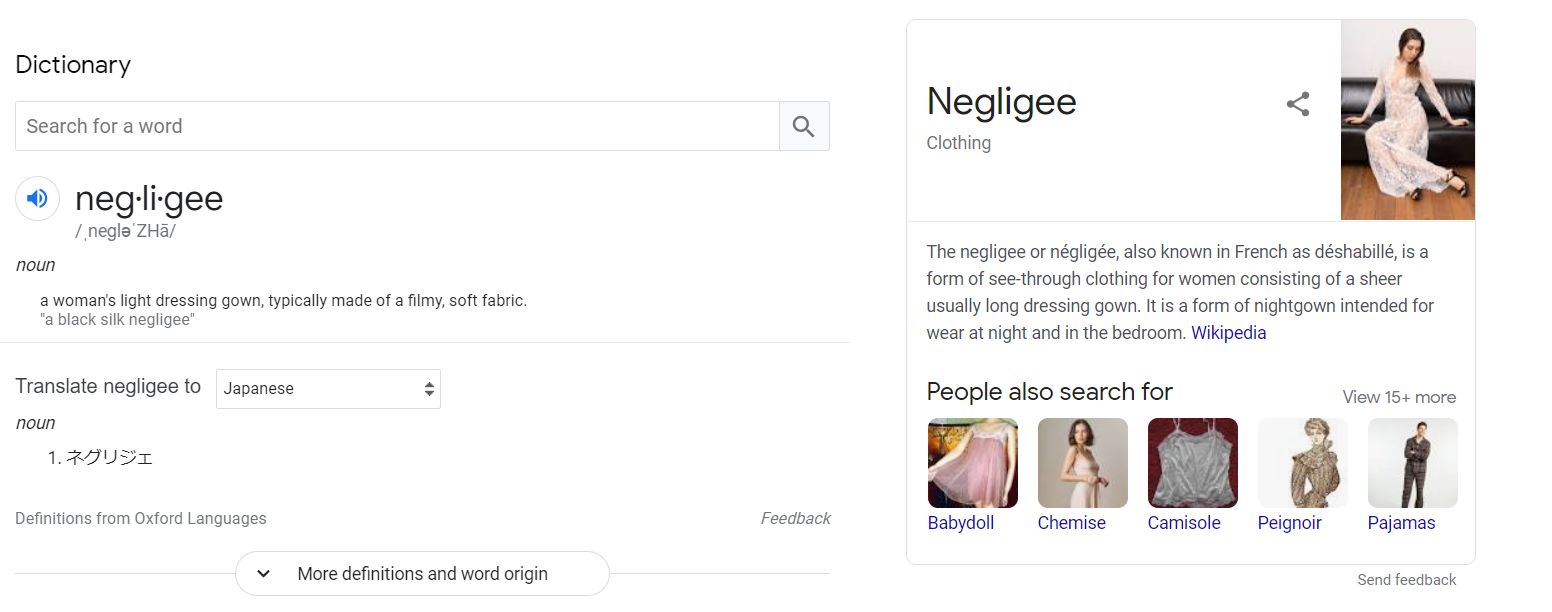Click the Chemise text link
Viewport: 1552px width, 612px height.
point(1071,523)
